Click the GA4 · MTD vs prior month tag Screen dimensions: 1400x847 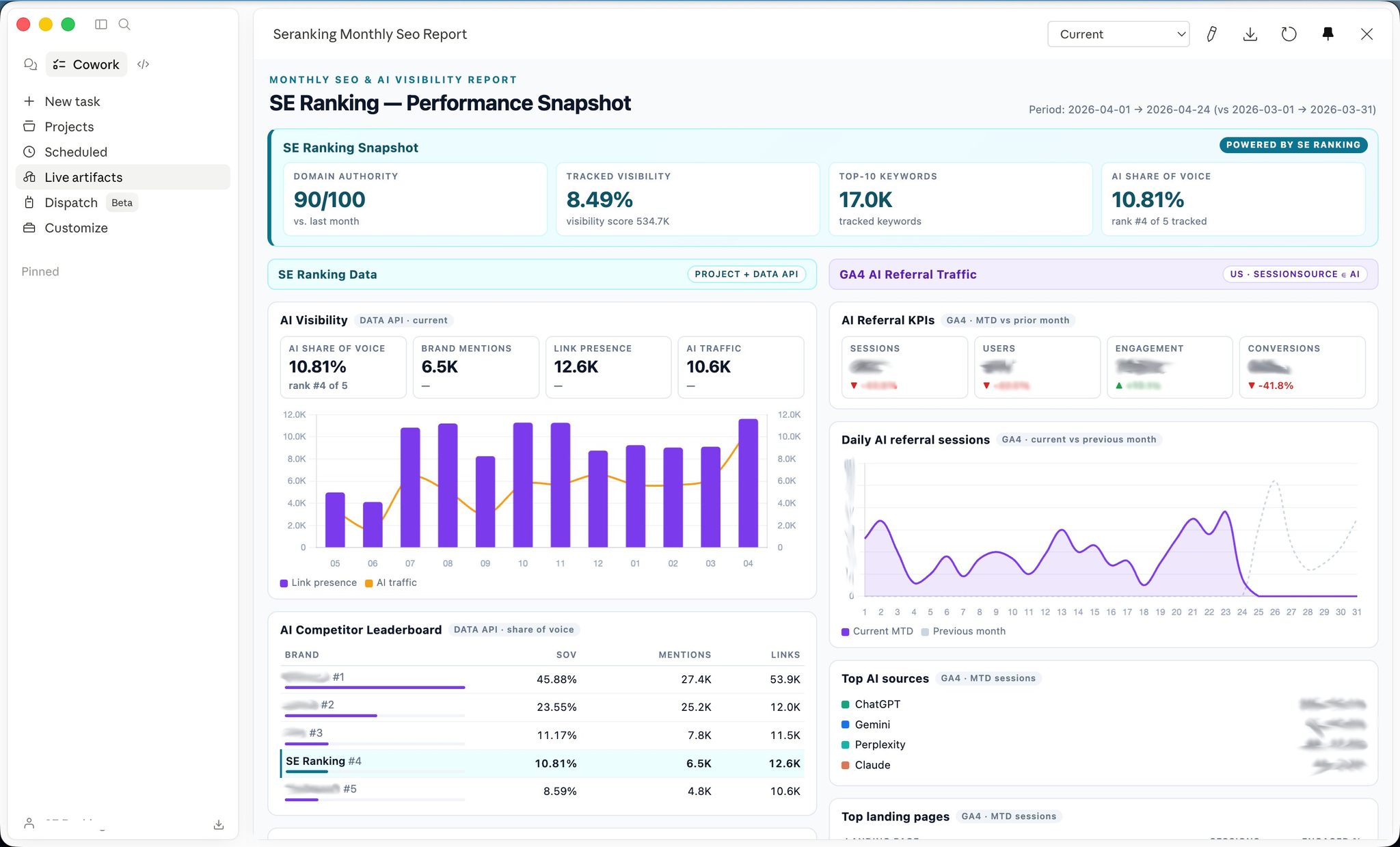pyautogui.click(x=1008, y=321)
